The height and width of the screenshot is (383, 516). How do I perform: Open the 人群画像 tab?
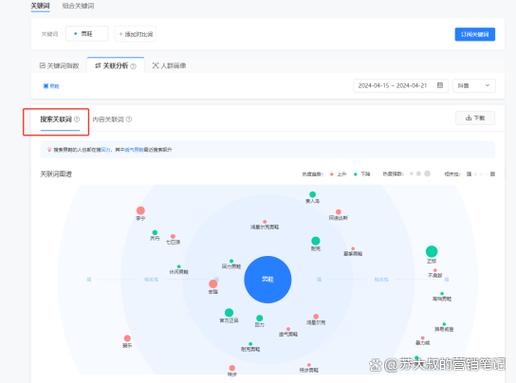[169, 66]
